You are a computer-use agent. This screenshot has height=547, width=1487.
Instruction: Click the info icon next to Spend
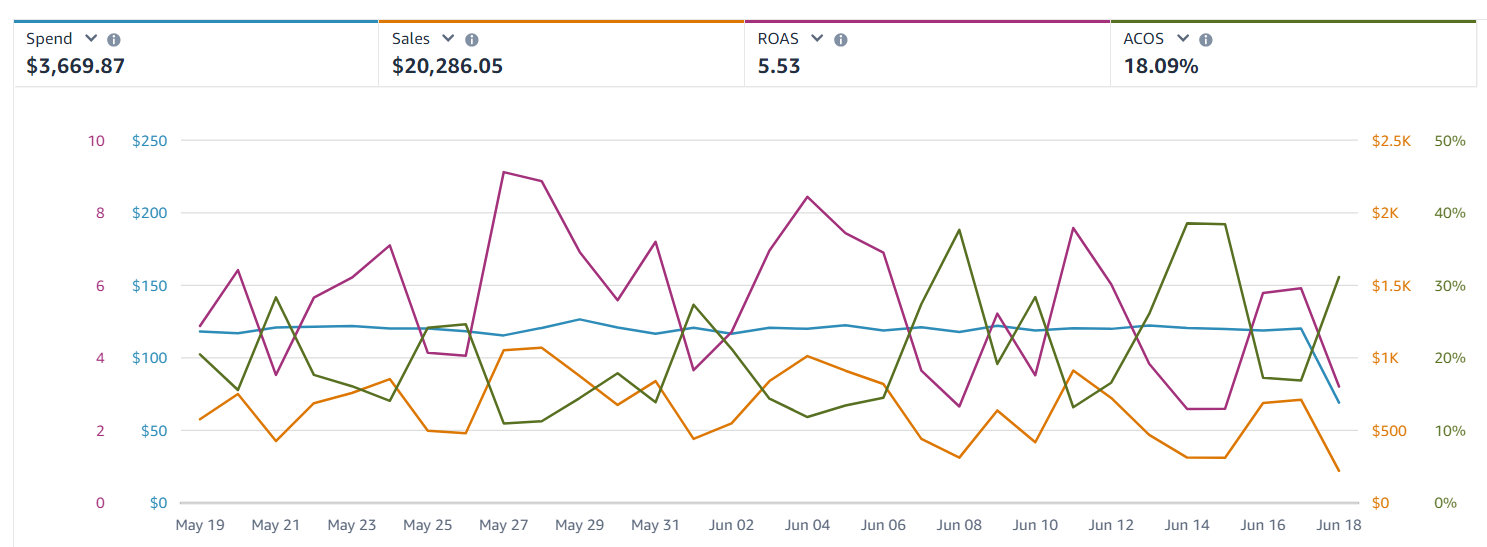114,40
